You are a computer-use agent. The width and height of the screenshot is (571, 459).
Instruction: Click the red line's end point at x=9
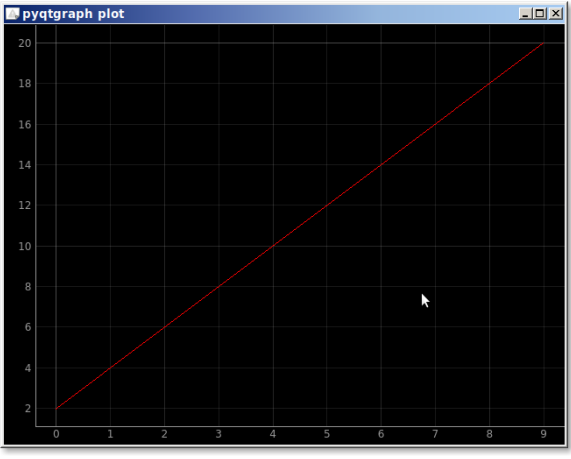coord(543,43)
